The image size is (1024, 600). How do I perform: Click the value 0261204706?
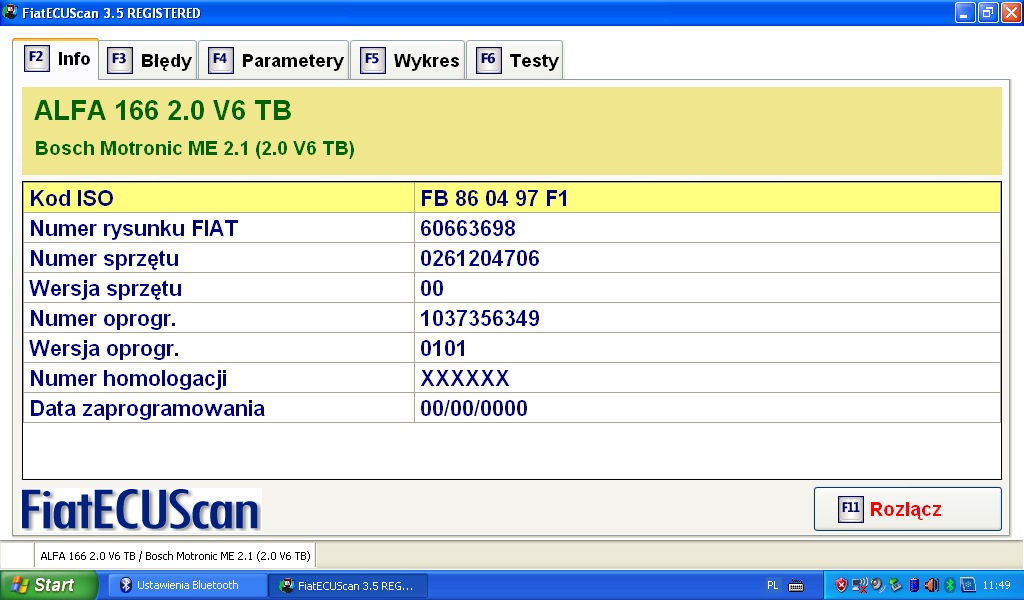pos(479,259)
